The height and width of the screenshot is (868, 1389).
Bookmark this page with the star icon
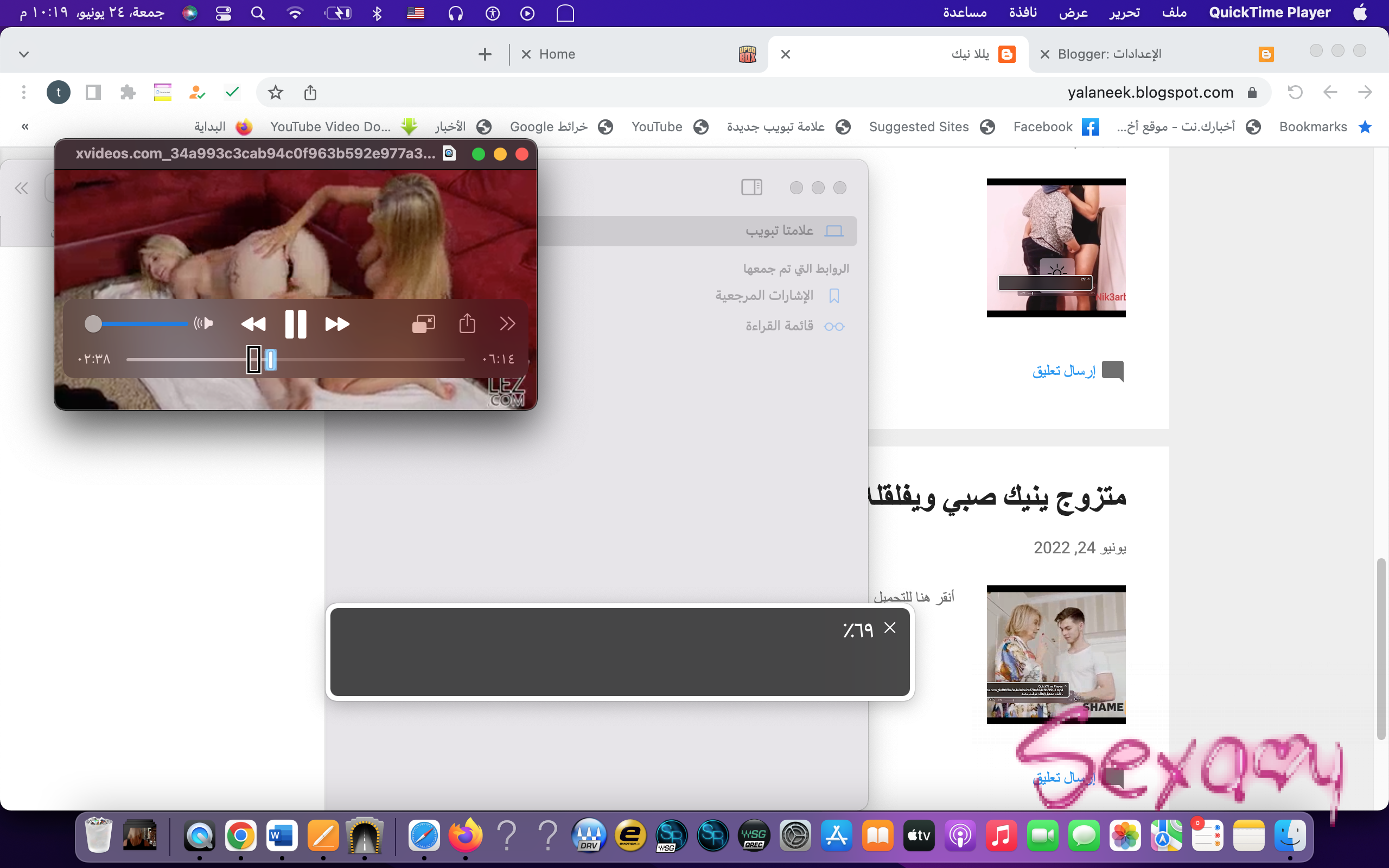coord(276,92)
